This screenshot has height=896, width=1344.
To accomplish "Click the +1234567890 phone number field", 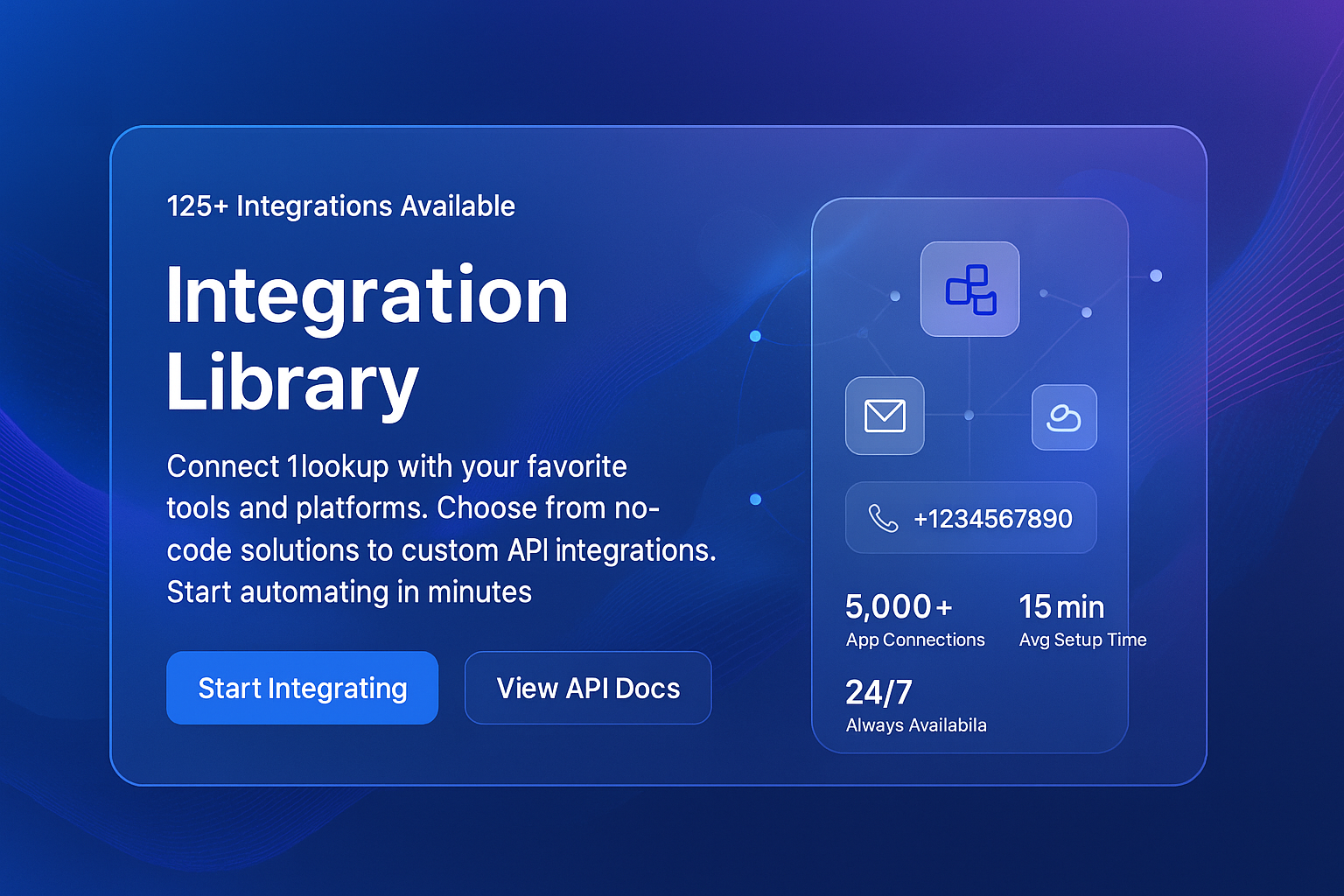I will point(970,518).
